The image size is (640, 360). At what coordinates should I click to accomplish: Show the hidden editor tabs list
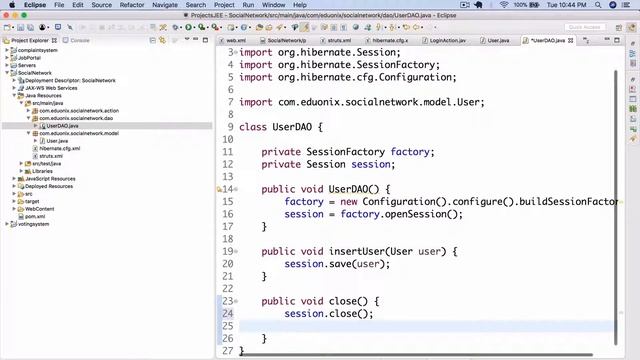pos(586,40)
